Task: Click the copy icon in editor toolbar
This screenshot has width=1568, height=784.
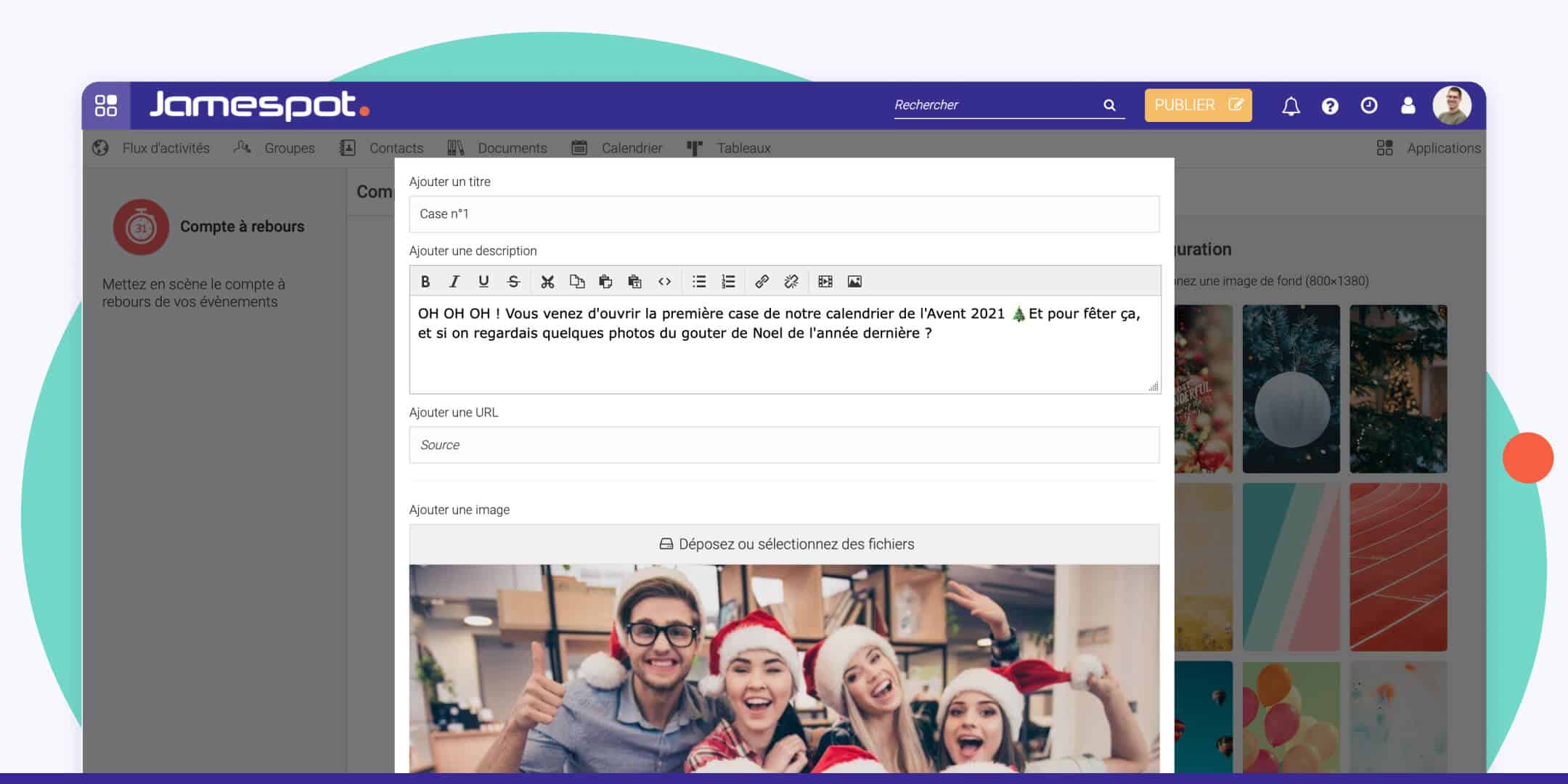Action: point(577,282)
